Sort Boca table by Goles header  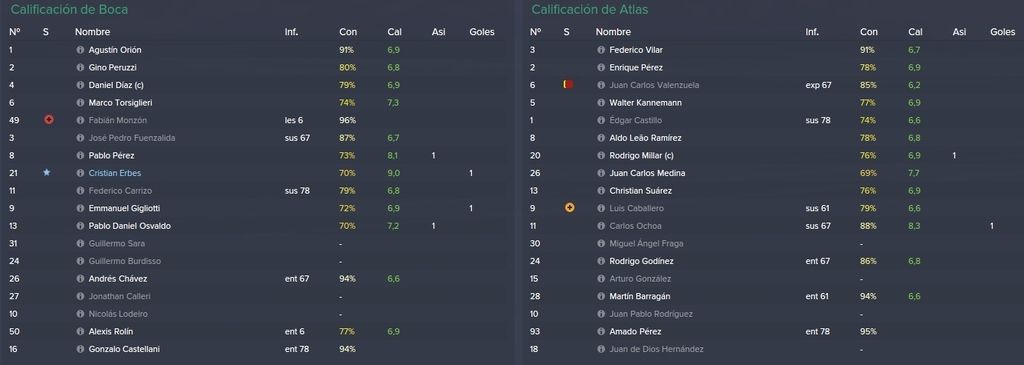(x=482, y=32)
